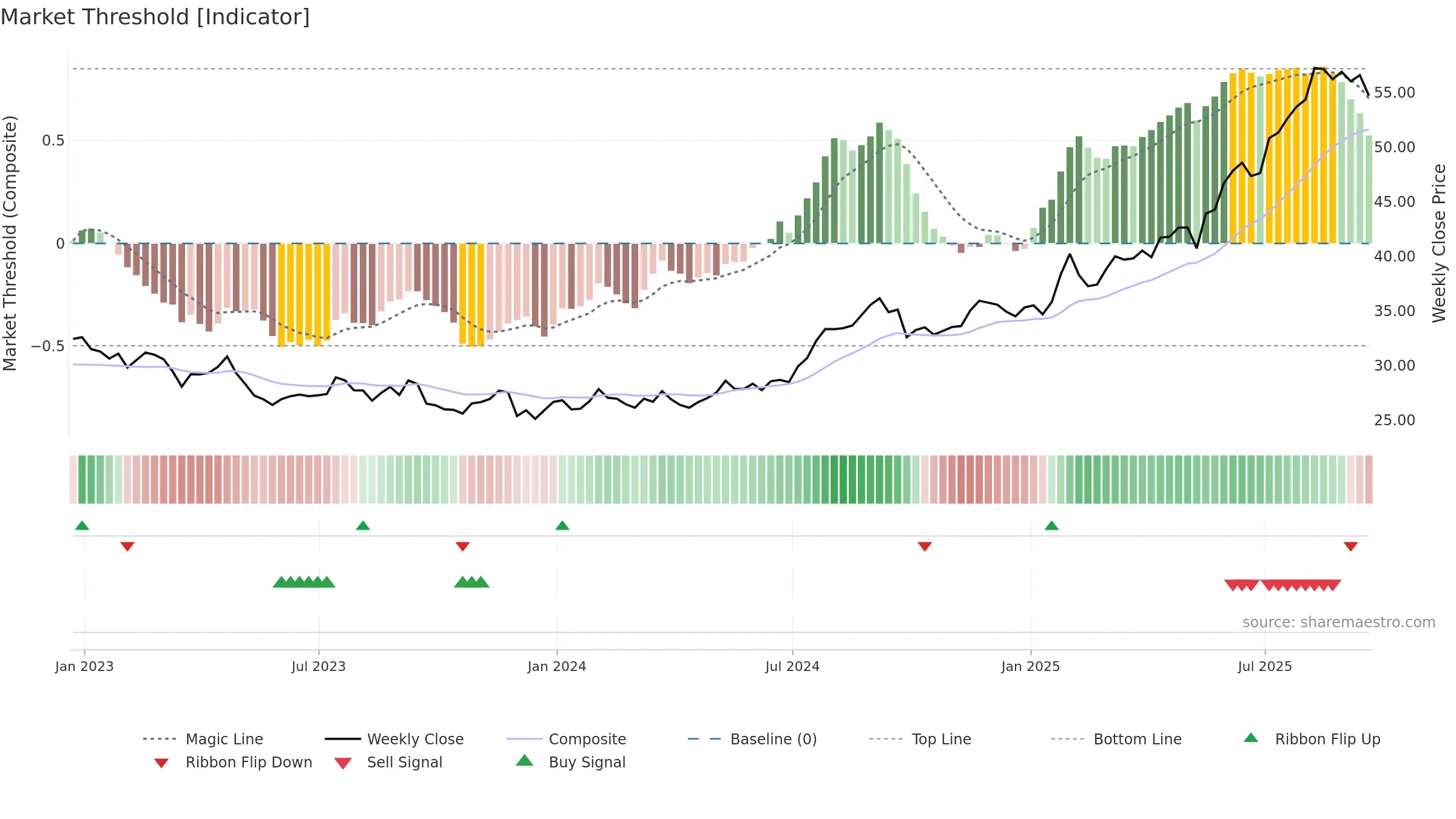Click the source: sharemaestro.com text
Viewport: 1456px width, 819px height.
(1339, 622)
